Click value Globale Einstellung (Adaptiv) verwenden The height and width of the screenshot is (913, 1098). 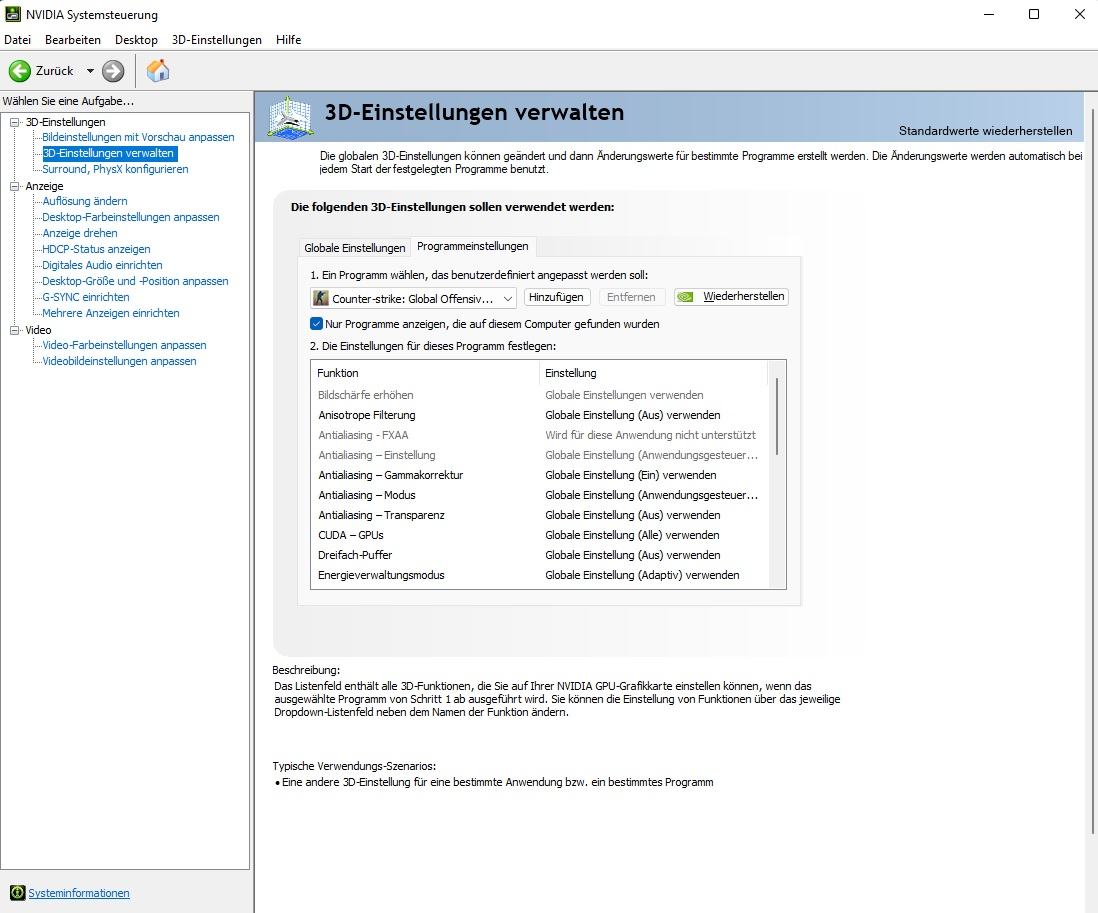tap(642, 576)
